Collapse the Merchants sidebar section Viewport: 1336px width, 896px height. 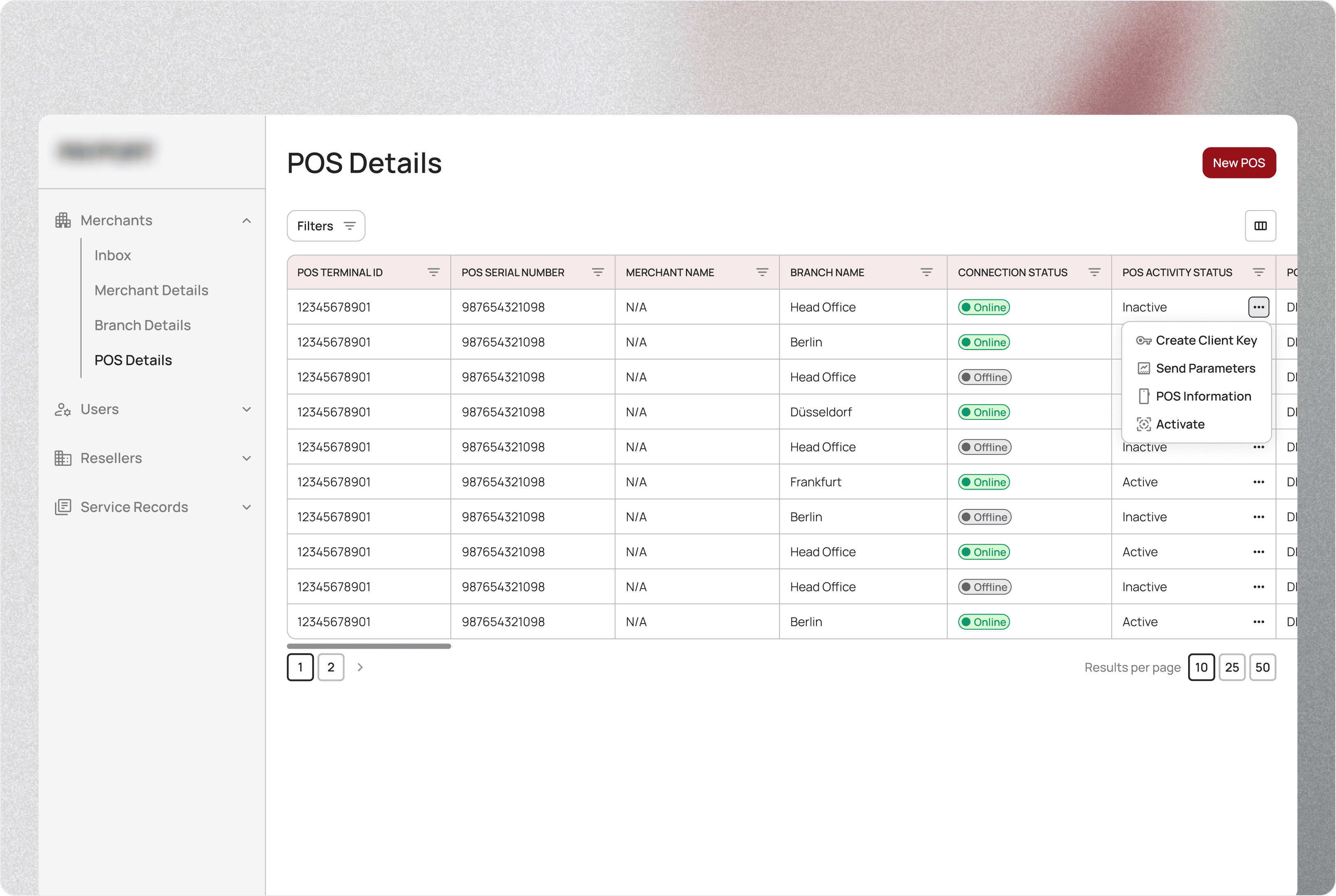pos(246,221)
